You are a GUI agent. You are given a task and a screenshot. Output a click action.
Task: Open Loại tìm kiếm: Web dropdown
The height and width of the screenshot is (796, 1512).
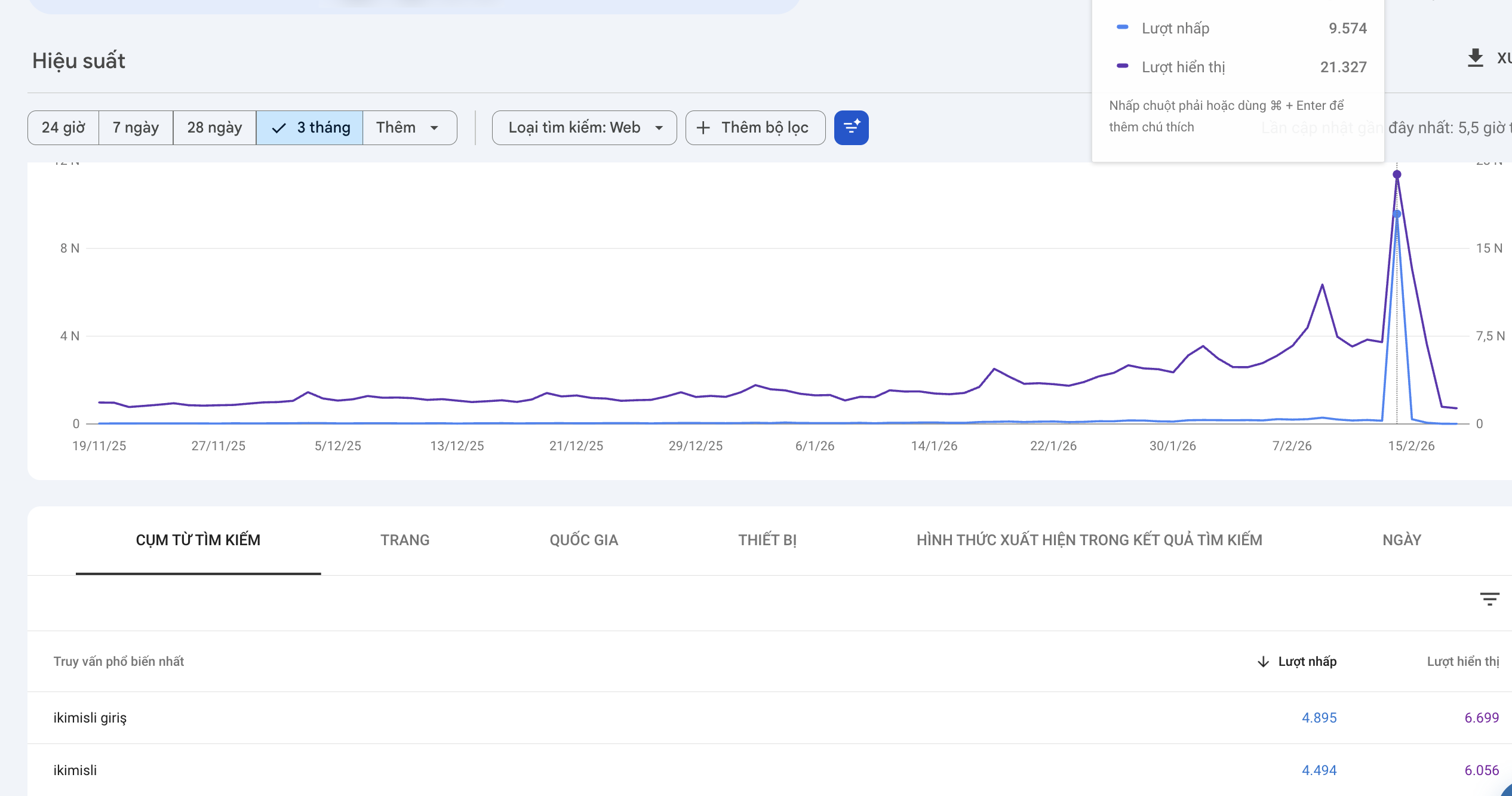pyautogui.click(x=584, y=128)
